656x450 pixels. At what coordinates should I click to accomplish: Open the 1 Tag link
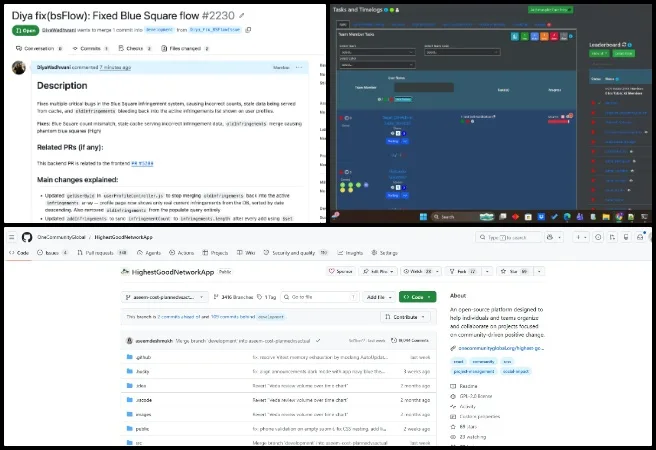click(x=266, y=297)
